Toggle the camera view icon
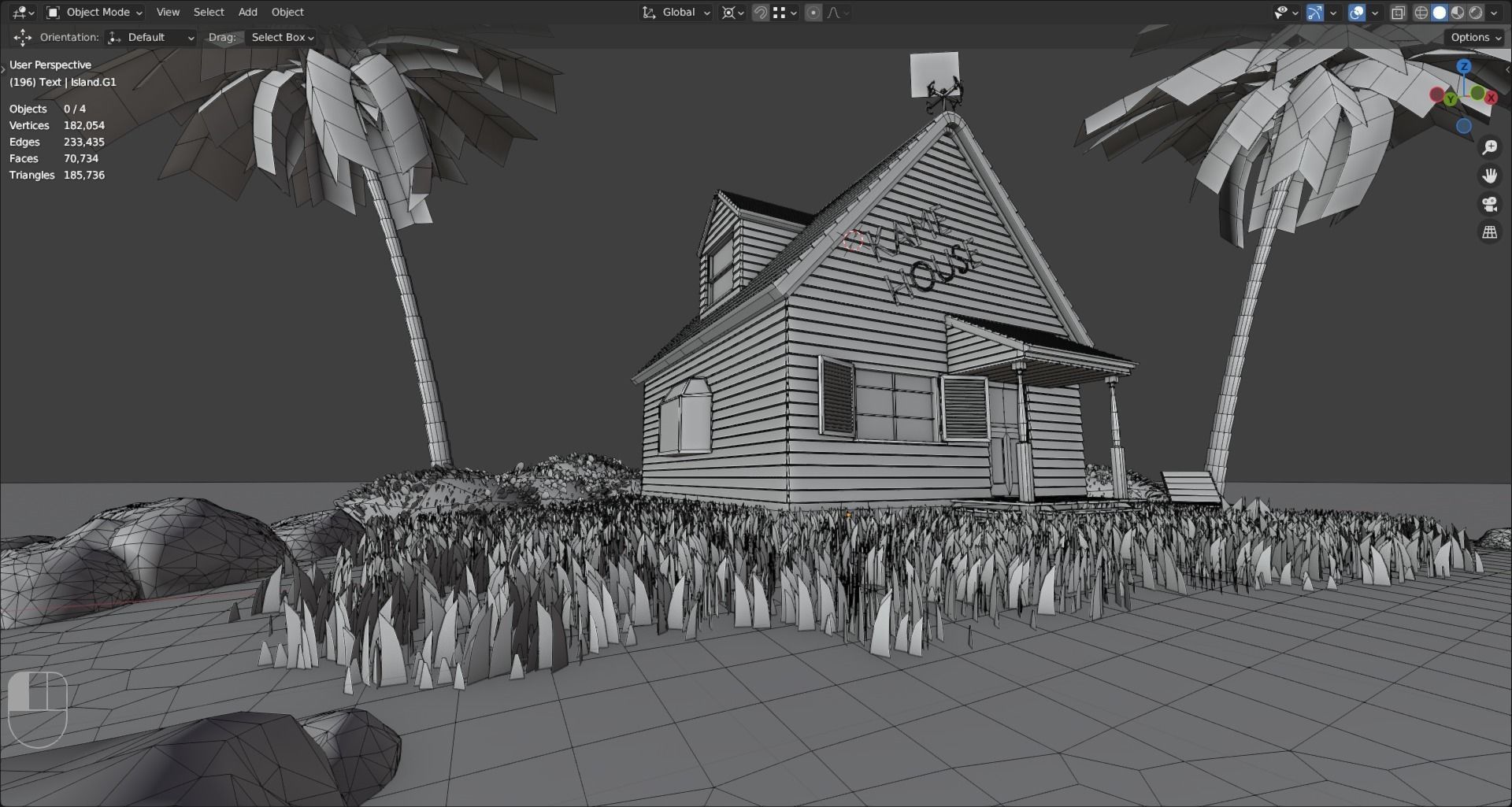The height and width of the screenshot is (807, 1512). tap(1489, 204)
